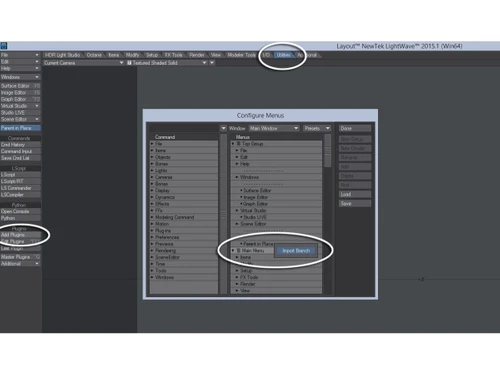Image resolution: width=500 pixels, height=375 pixels.
Task: Select Studio LIVE in the Menus tree
Action: click(x=276, y=217)
